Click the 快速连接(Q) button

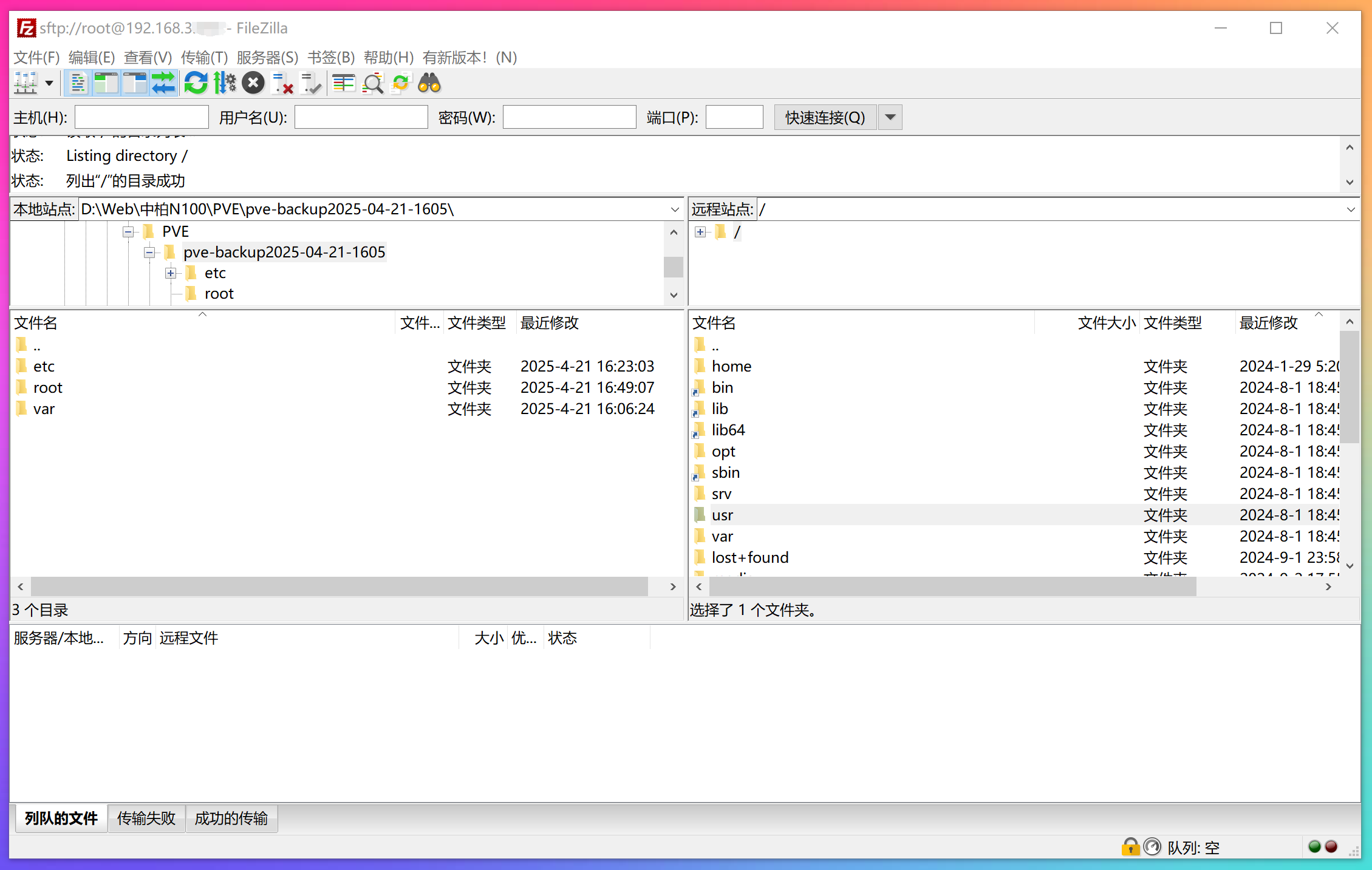pos(824,117)
